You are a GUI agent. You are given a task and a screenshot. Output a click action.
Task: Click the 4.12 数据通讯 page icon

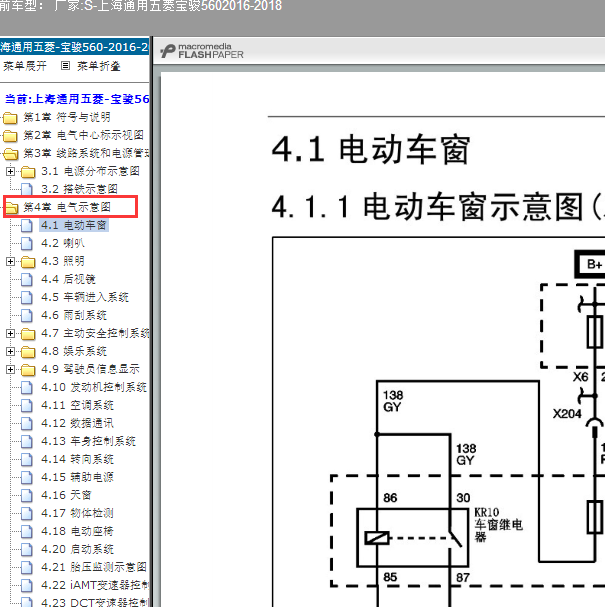27,424
